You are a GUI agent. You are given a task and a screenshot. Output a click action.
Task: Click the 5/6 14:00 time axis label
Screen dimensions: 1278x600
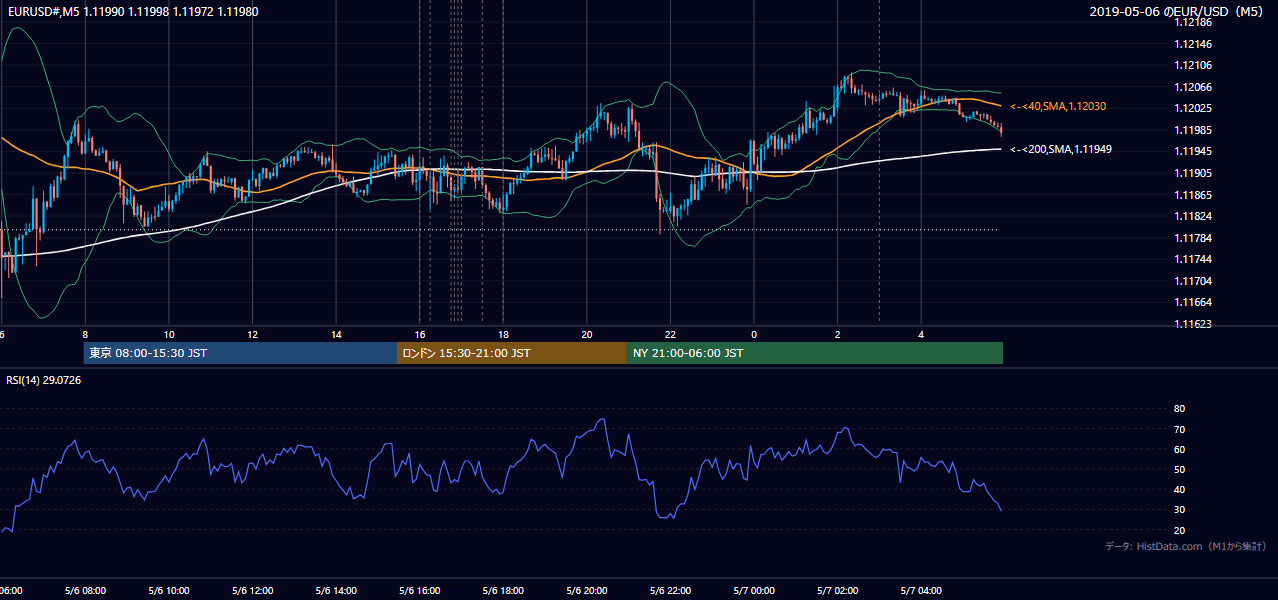336,591
